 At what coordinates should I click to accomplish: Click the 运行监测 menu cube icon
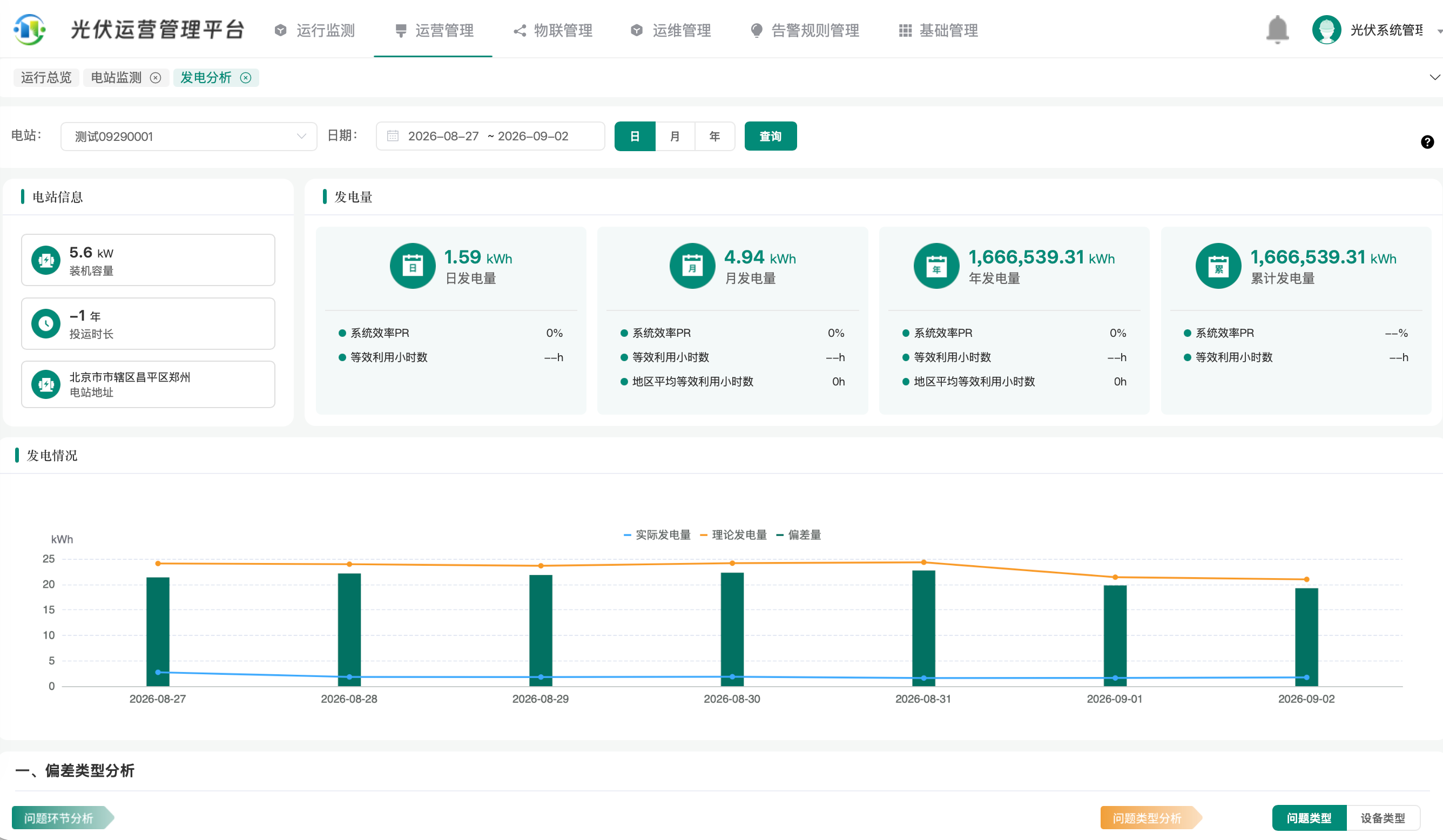(x=281, y=30)
